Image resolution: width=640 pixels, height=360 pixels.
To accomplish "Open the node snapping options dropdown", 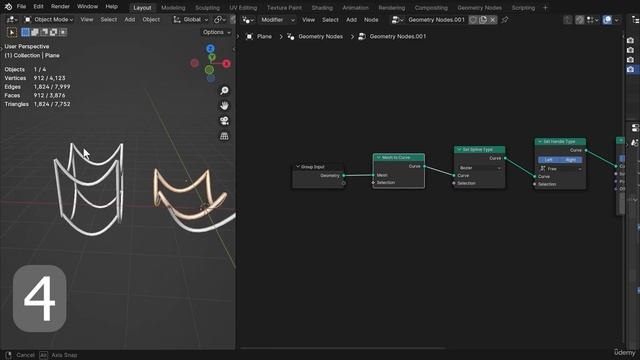I will pyautogui.click(x=592, y=20).
